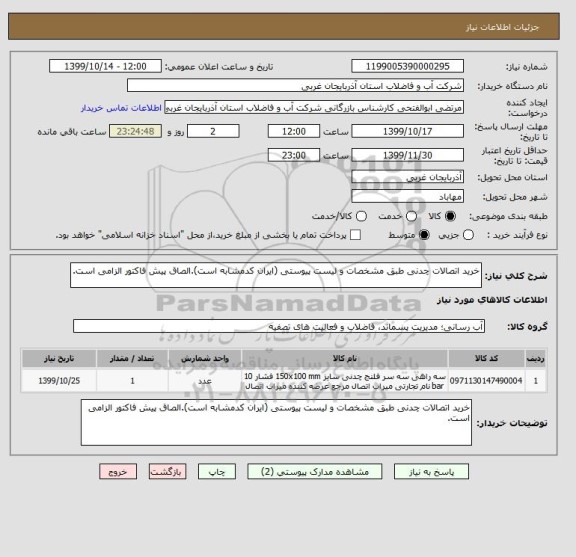The image size is (576, 557).
Task: Click the response deadline time 12:00 field
Action: 294,132
